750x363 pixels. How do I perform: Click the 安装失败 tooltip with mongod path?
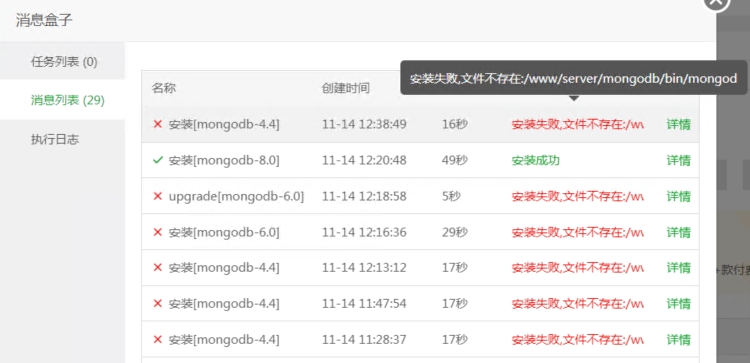(x=574, y=78)
